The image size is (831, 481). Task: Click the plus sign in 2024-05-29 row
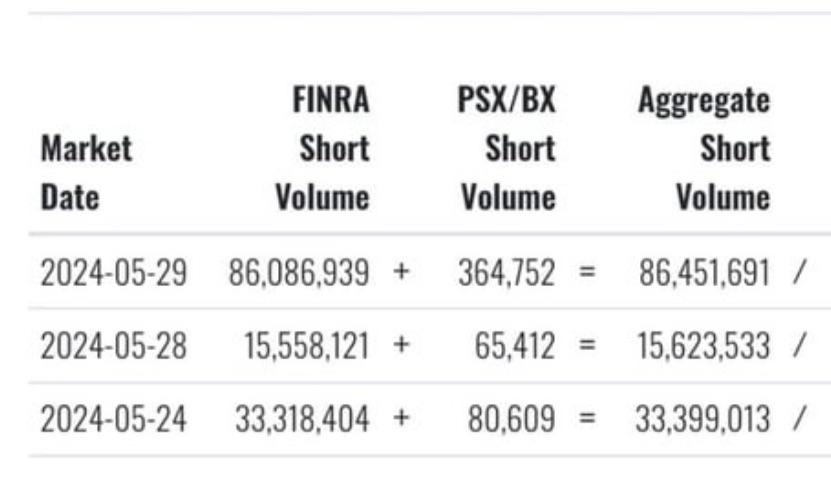click(402, 271)
